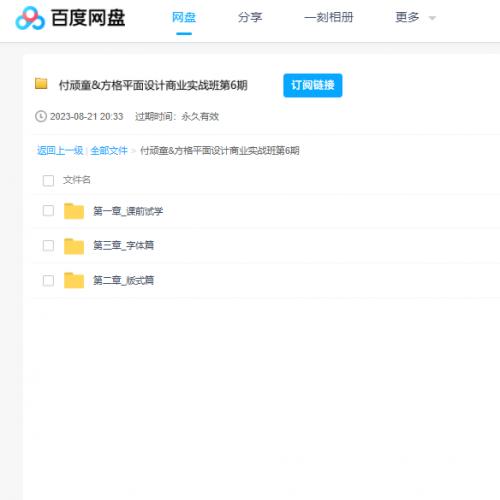500x500 pixels.
Task: Click the Baidu Netdisk cloud logo icon
Action: [30, 18]
